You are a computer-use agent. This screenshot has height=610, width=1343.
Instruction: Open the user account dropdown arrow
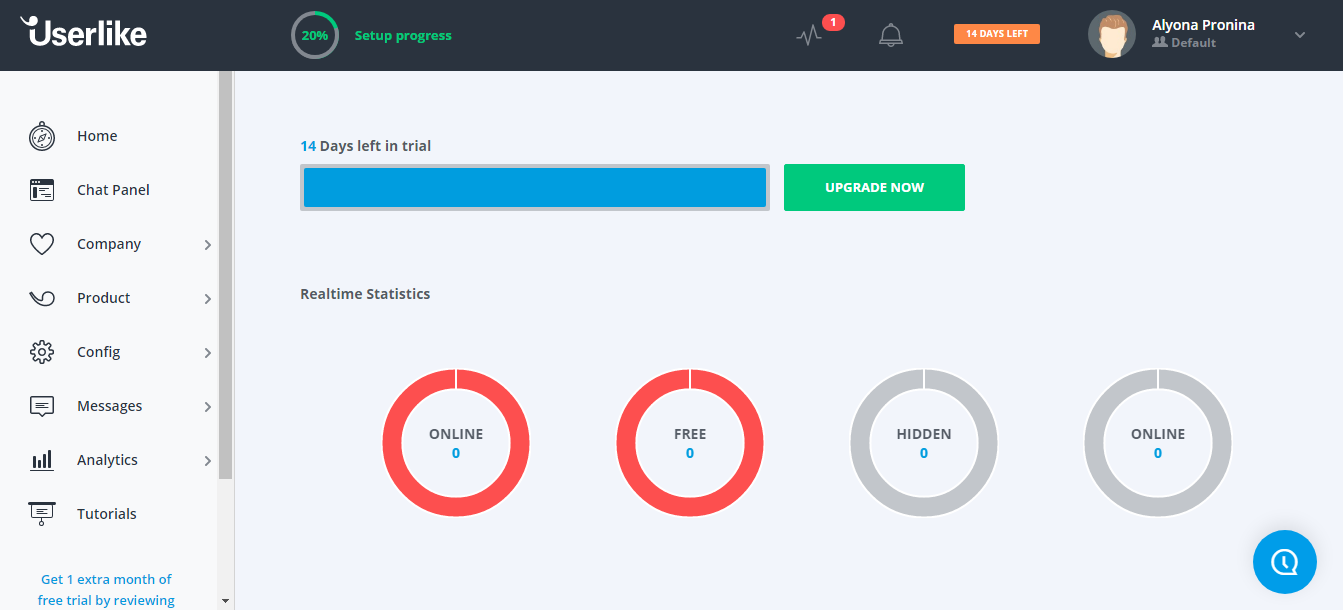pyautogui.click(x=1300, y=35)
